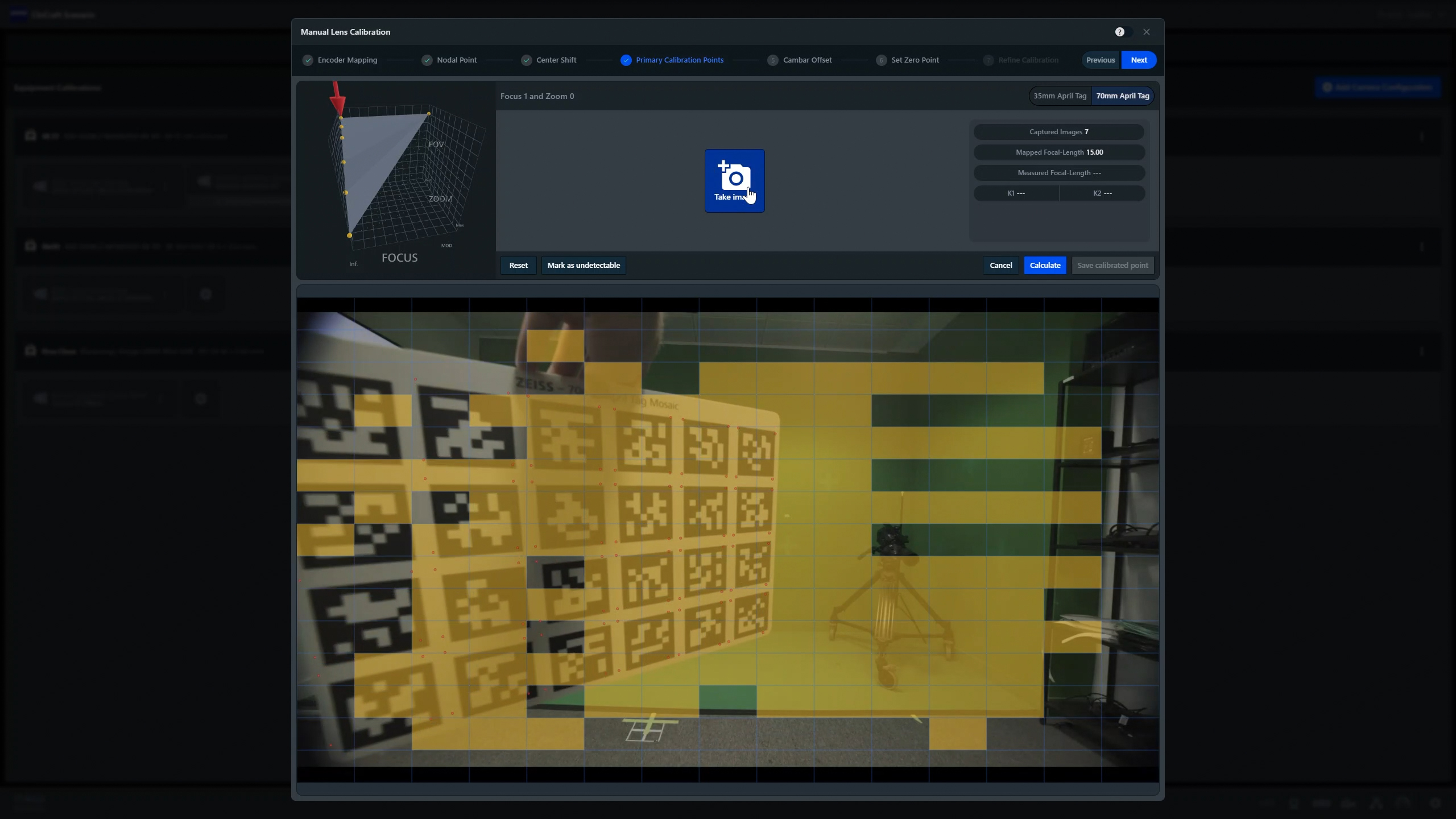Click the Focus 1 and Zoom 0 label
Viewport: 1456px width, 819px height.
[x=537, y=96]
